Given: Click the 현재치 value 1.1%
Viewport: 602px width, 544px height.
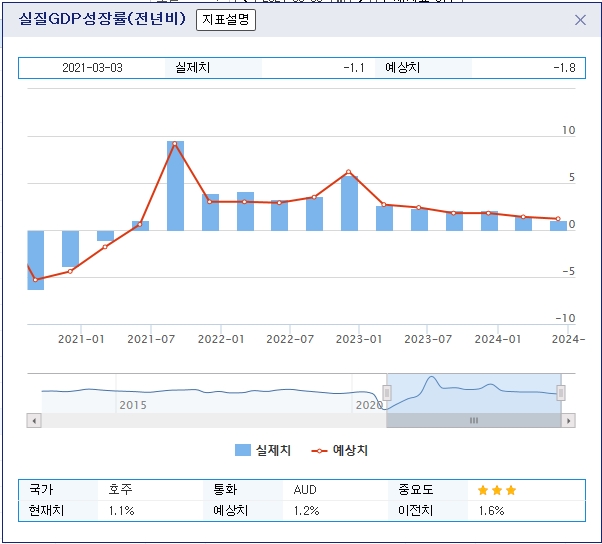Looking at the screenshot, I should click(121, 511).
